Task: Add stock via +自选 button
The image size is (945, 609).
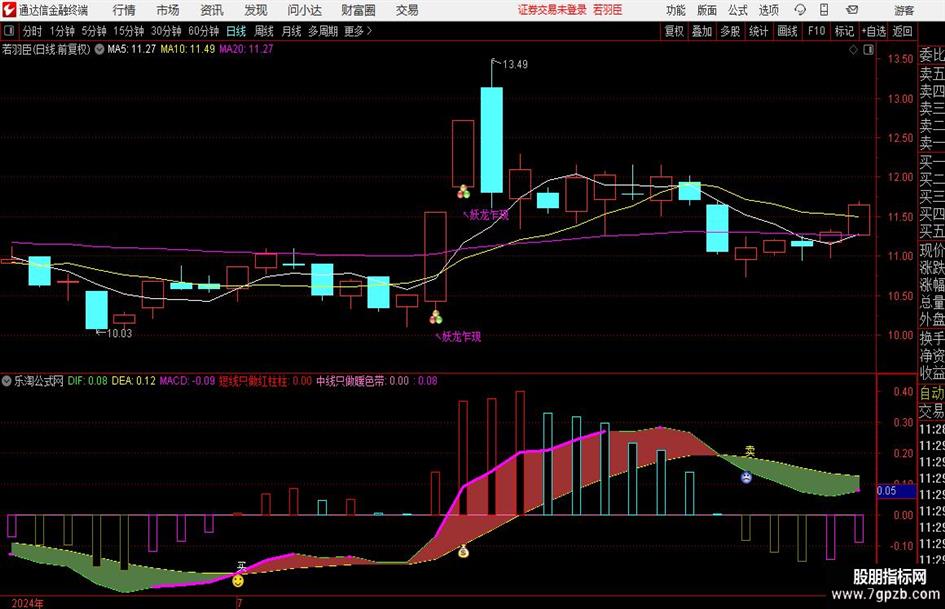Action: [x=874, y=31]
